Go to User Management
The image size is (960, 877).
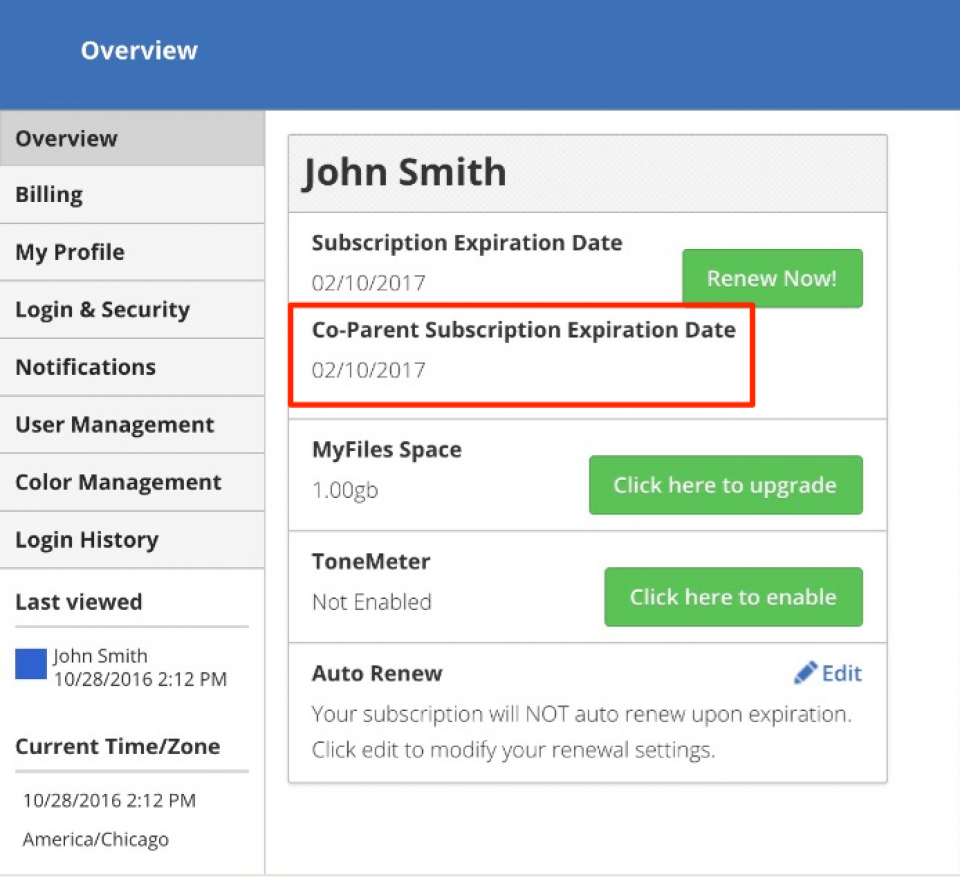tap(132, 425)
